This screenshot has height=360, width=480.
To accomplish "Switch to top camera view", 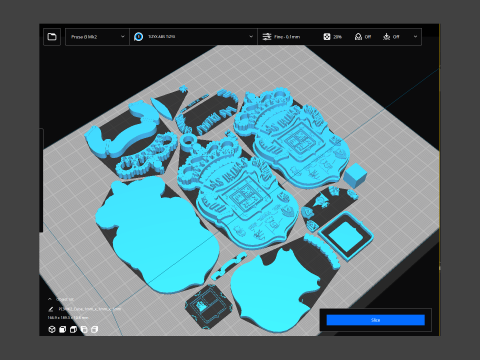I will [x=73, y=330].
